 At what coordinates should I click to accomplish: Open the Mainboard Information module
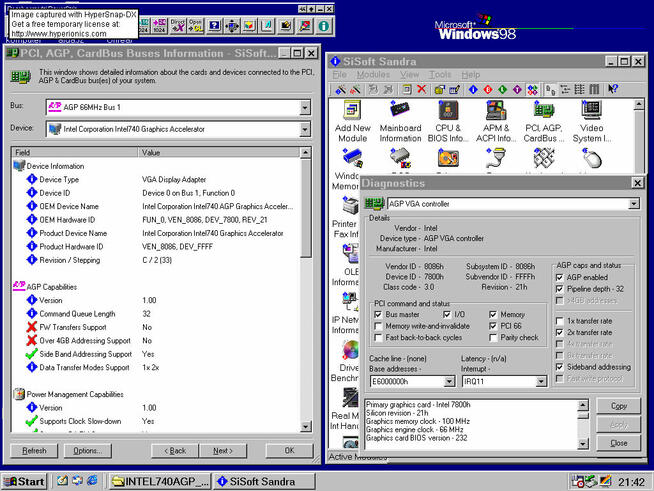400,121
